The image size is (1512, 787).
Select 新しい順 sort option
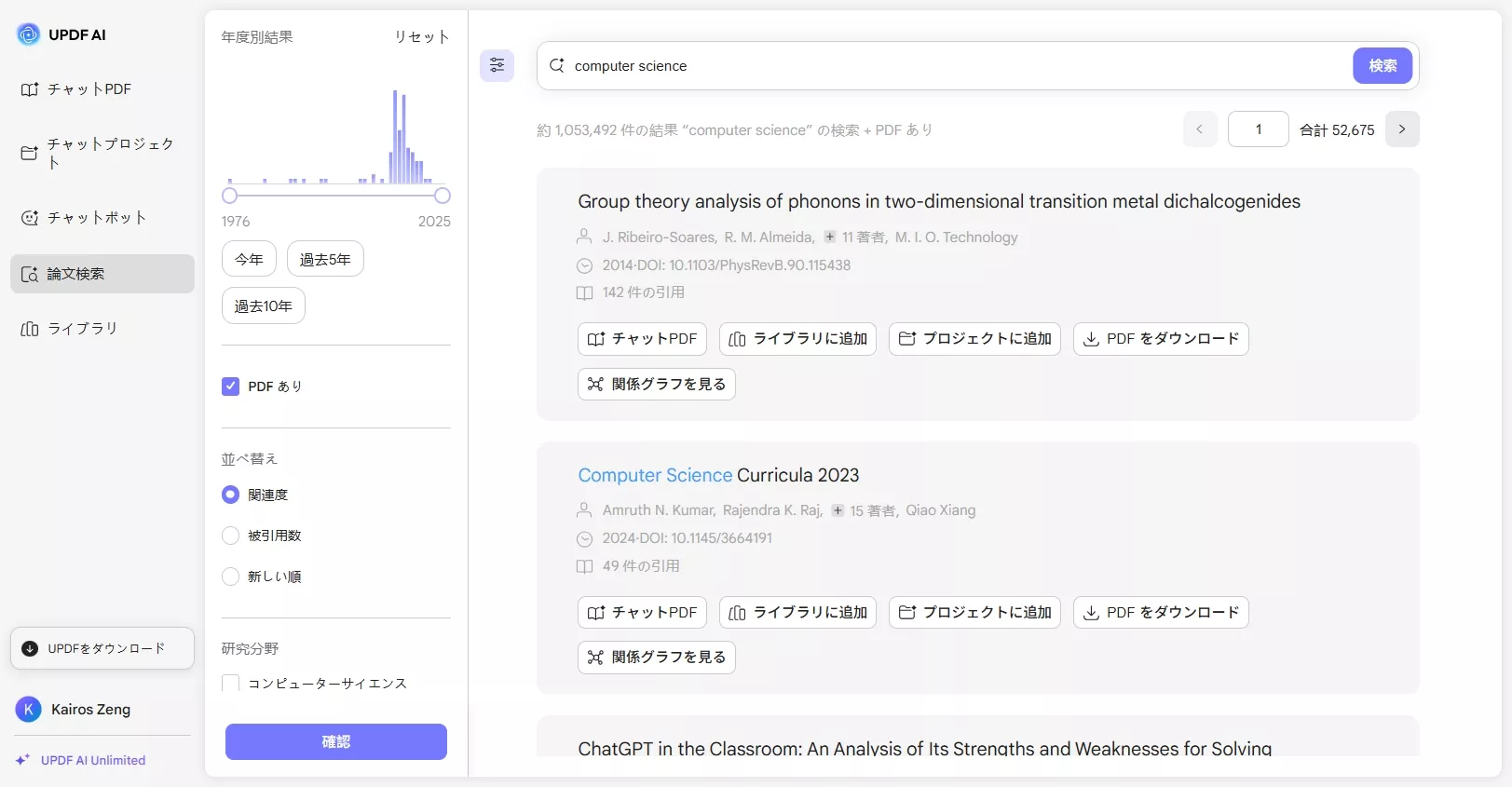(230, 577)
